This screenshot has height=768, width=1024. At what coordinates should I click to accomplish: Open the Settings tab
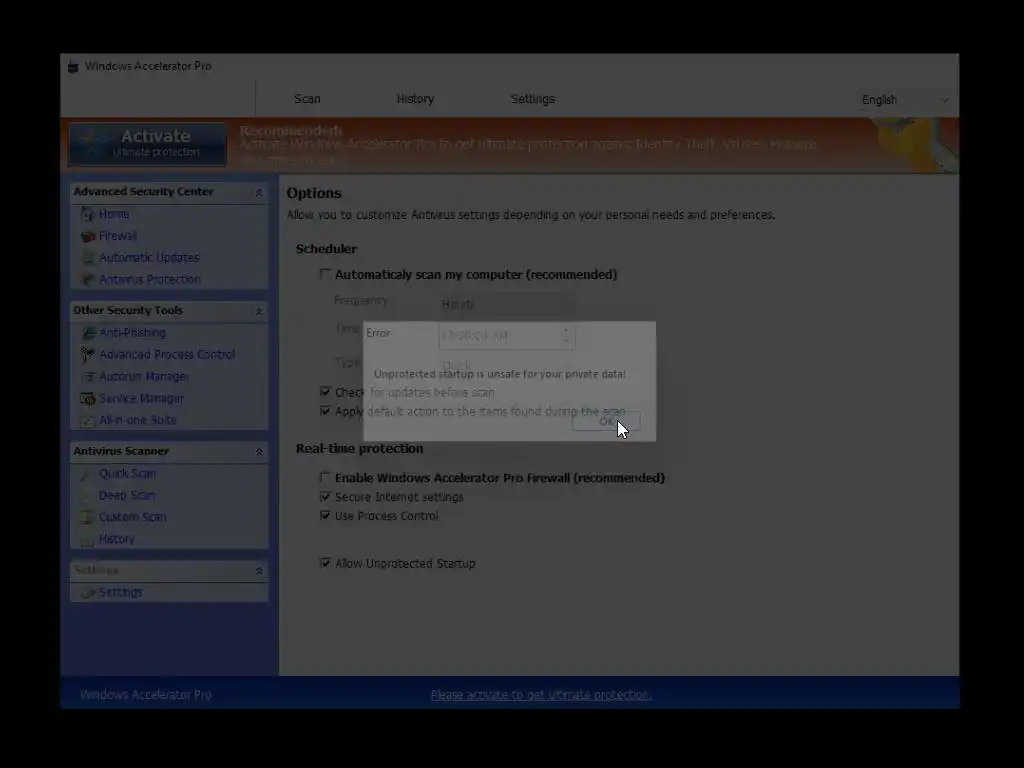pos(532,99)
